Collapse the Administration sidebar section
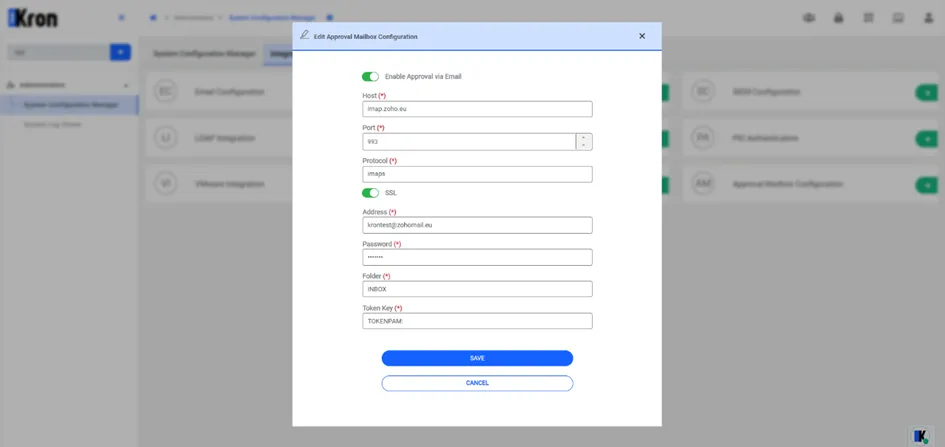The width and height of the screenshot is (945, 447). click(126, 86)
